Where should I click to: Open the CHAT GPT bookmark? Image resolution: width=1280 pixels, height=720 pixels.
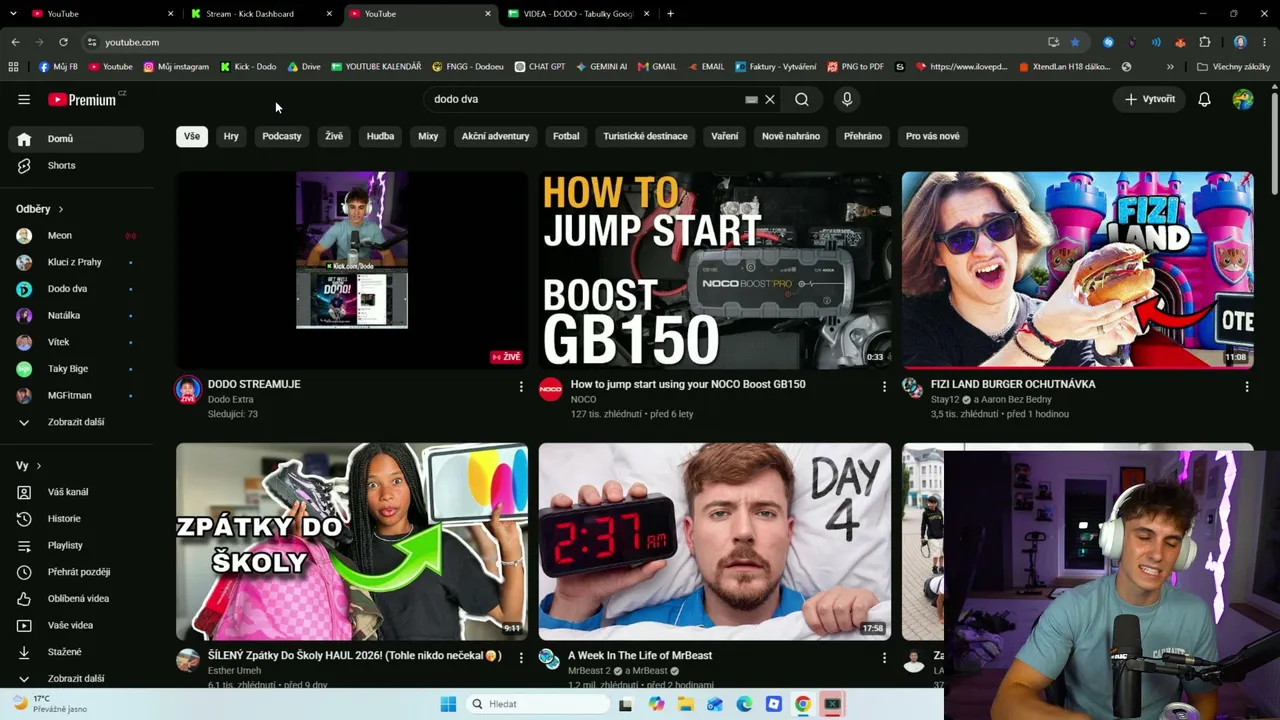[x=540, y=67]
